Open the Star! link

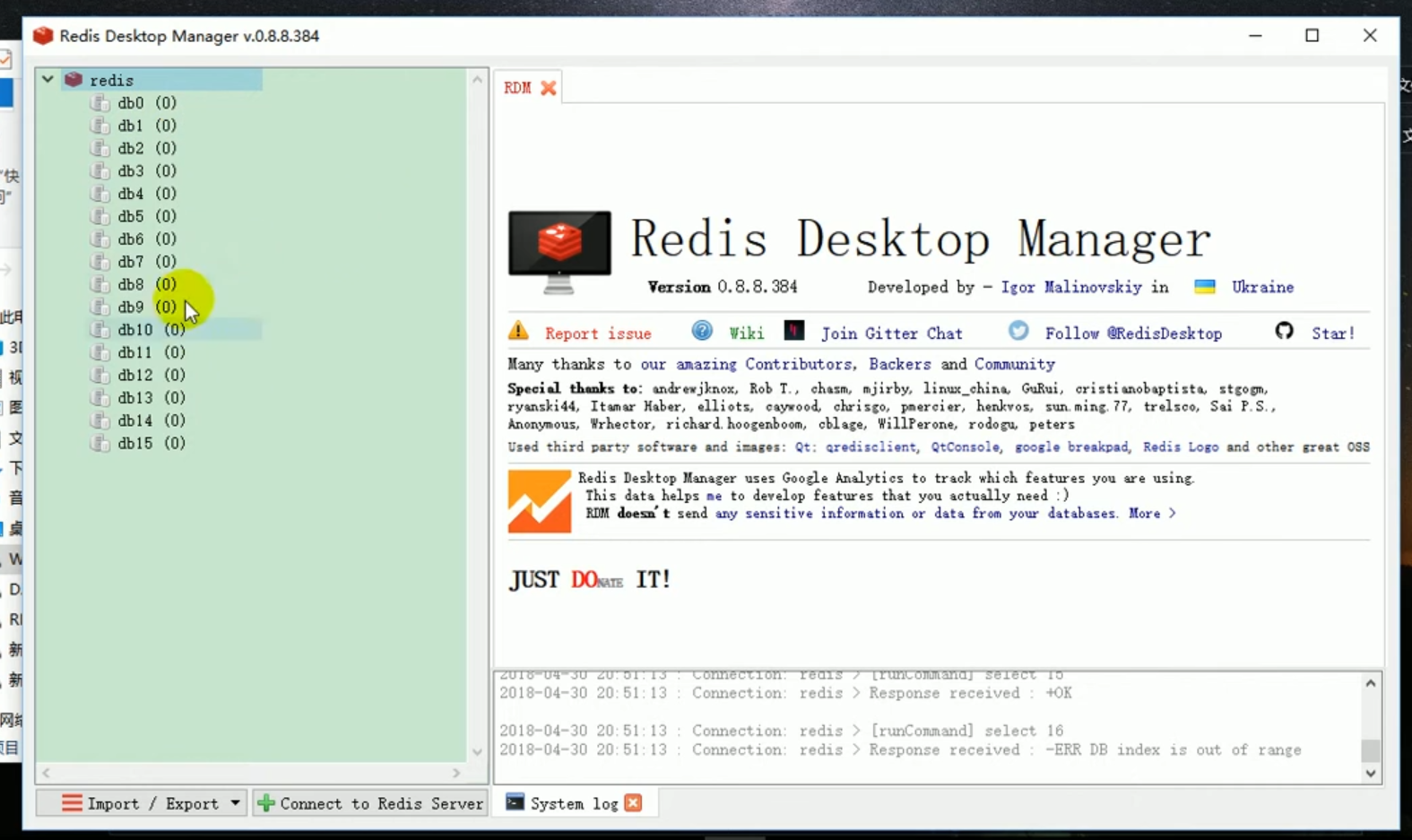(1333, 333)
